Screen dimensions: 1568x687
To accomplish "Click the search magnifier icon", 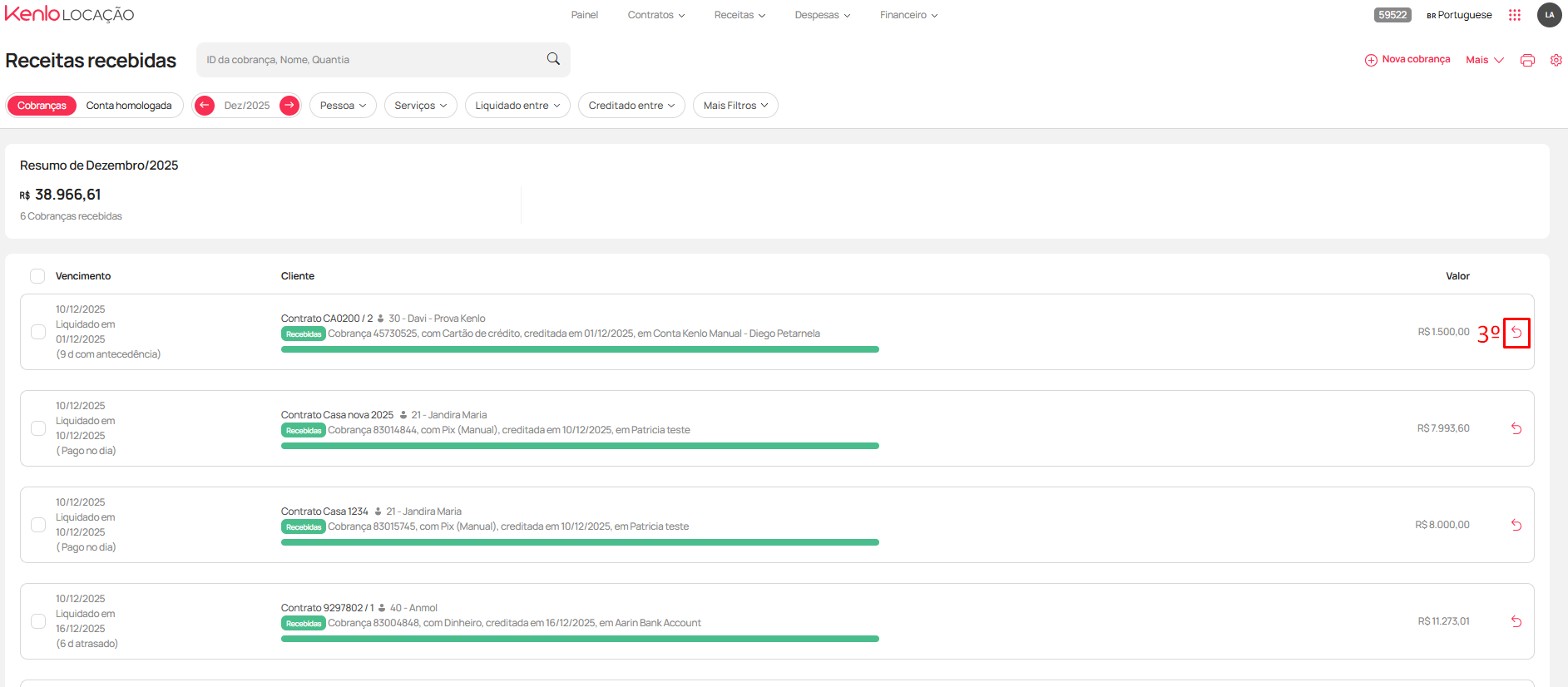I will point(553,59).
